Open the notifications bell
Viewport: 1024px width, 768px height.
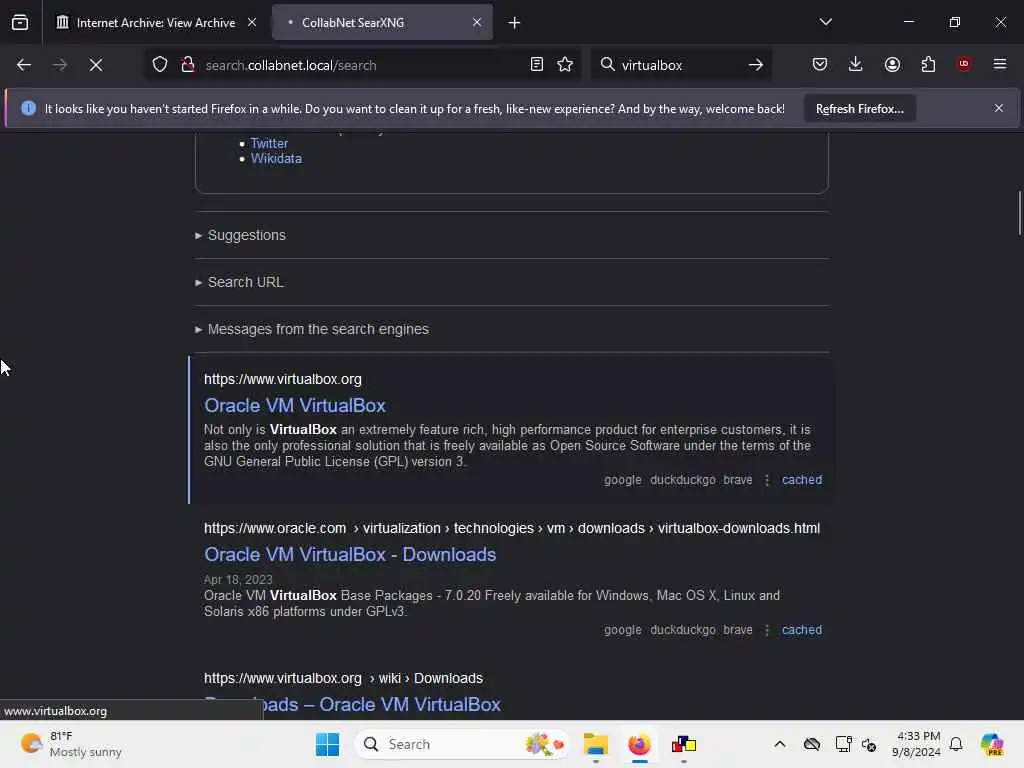[x=956, y=744]
